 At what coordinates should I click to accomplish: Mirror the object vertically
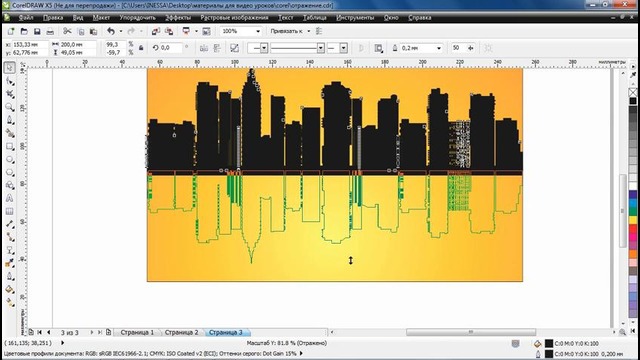tap(217, 48)
